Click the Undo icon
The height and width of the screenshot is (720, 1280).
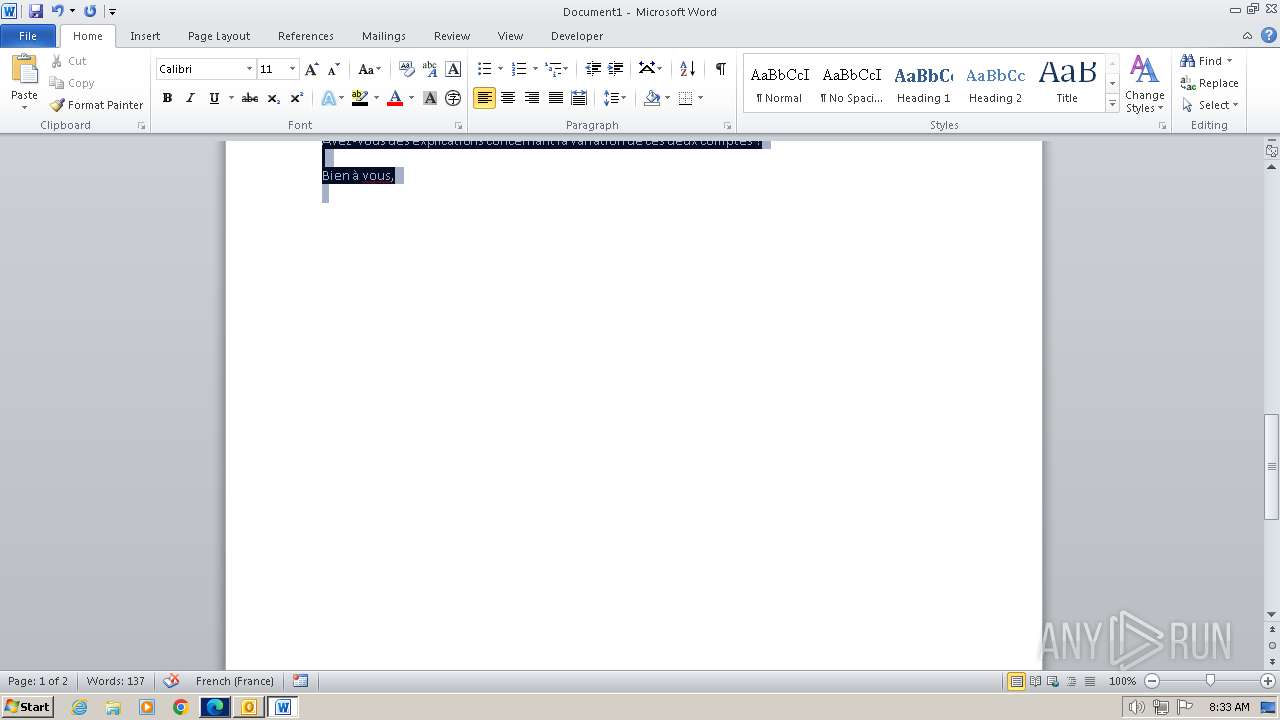[x=57, y=11]
